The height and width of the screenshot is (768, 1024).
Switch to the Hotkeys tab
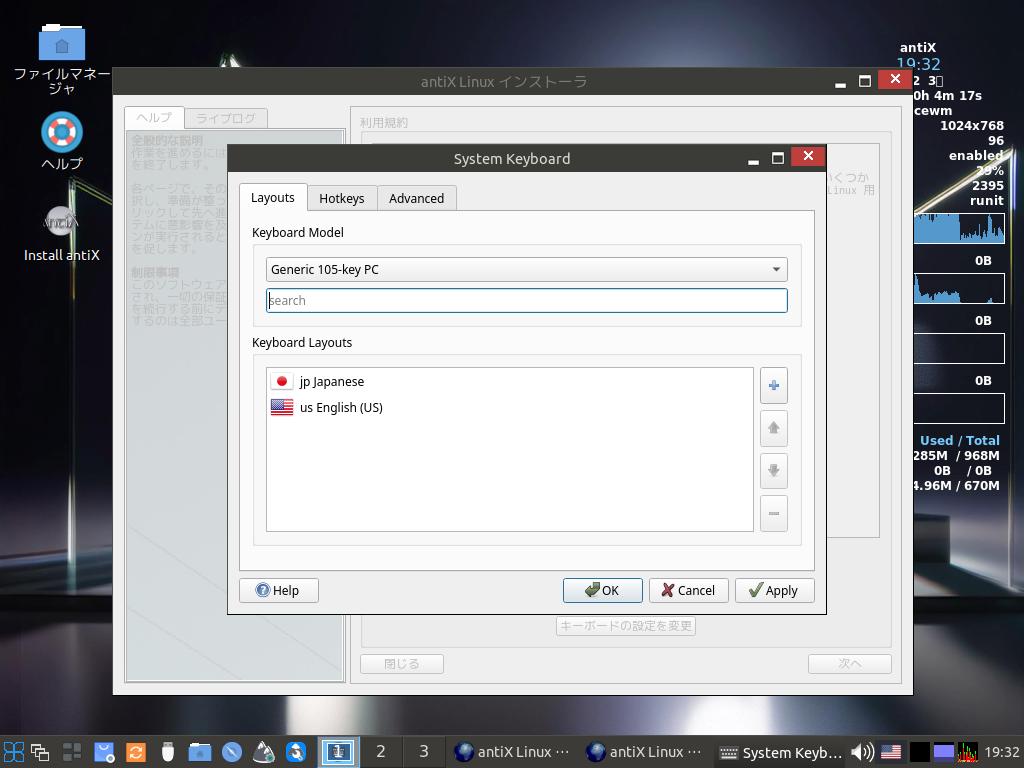pos(341,198)
